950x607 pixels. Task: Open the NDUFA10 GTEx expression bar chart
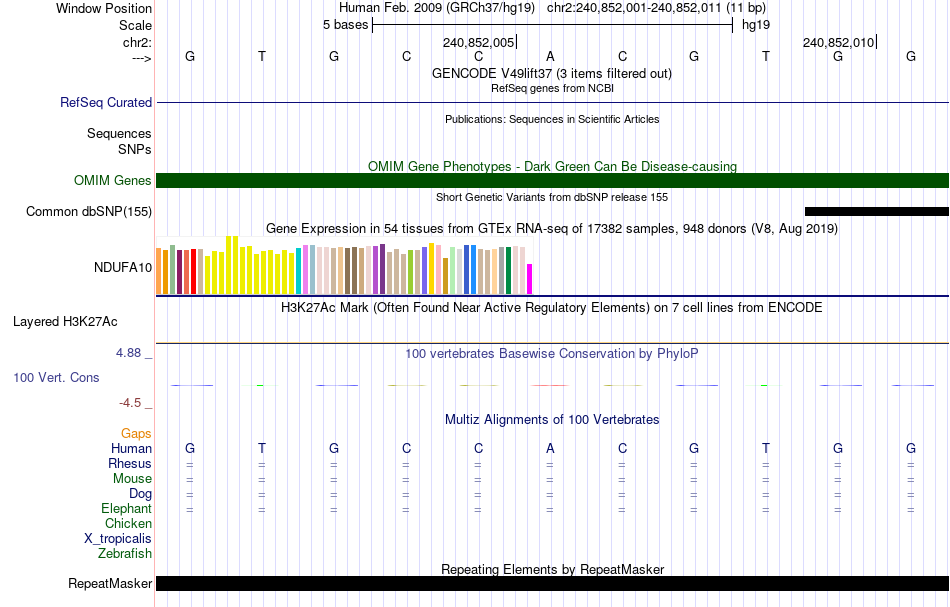pyautogui.click(x=344, y=265)
